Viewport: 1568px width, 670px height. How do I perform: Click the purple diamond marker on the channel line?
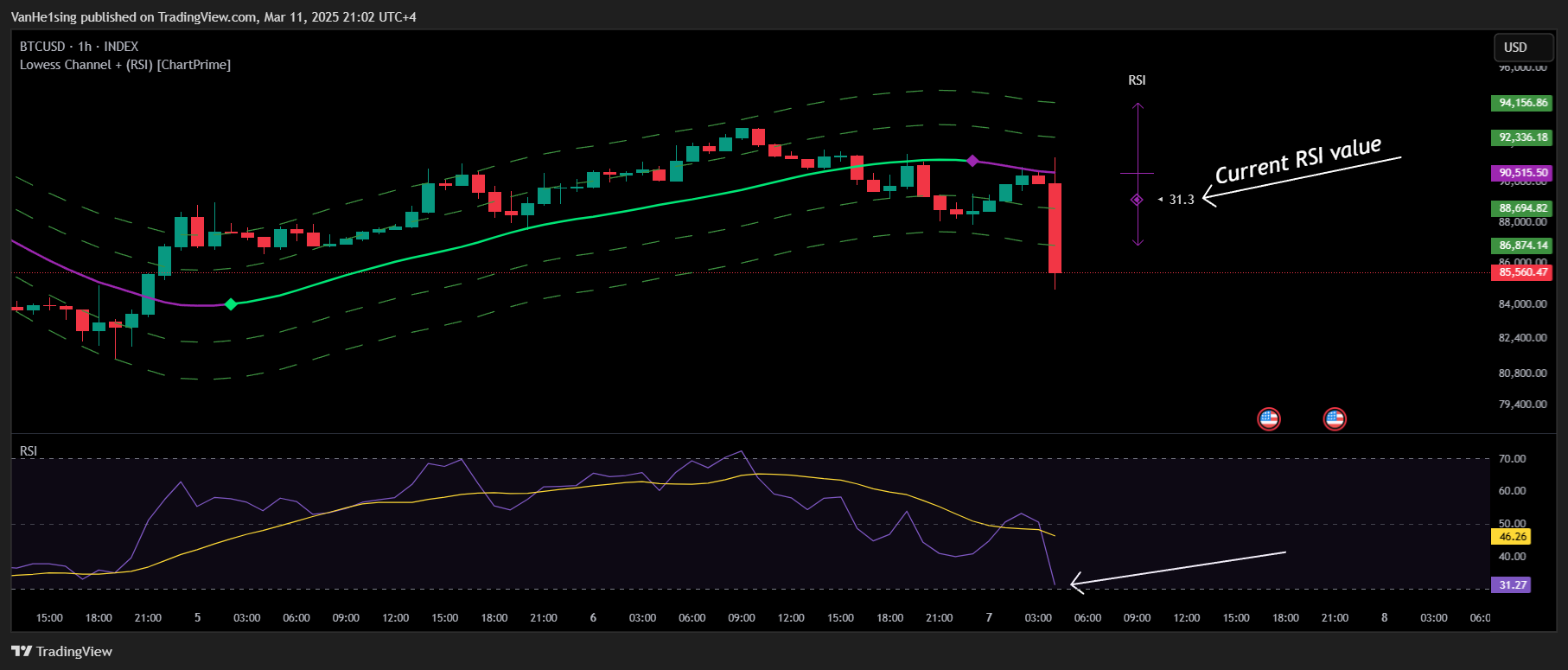coord(972,161)
